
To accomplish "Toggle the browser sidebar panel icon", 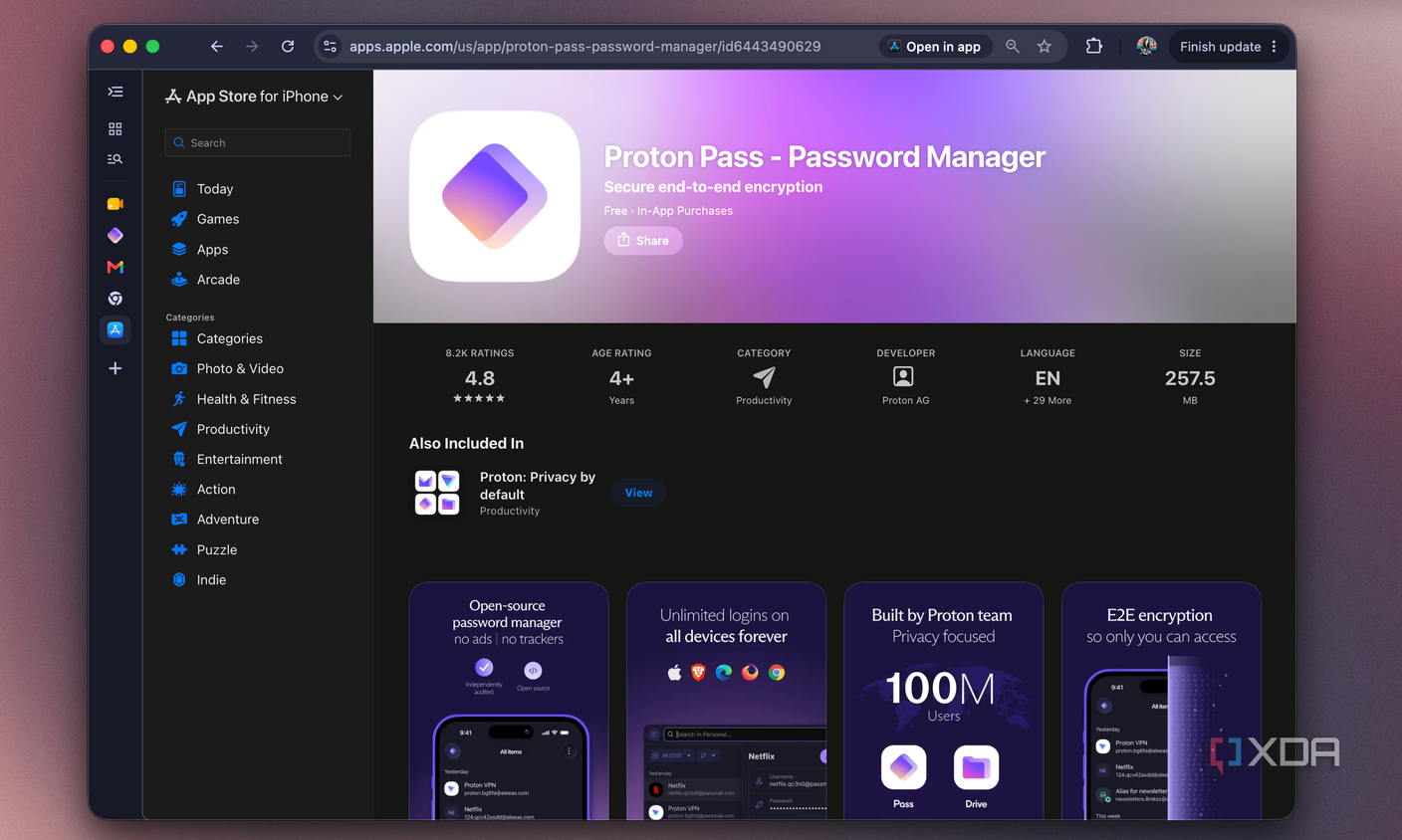I will pos(116,92).
